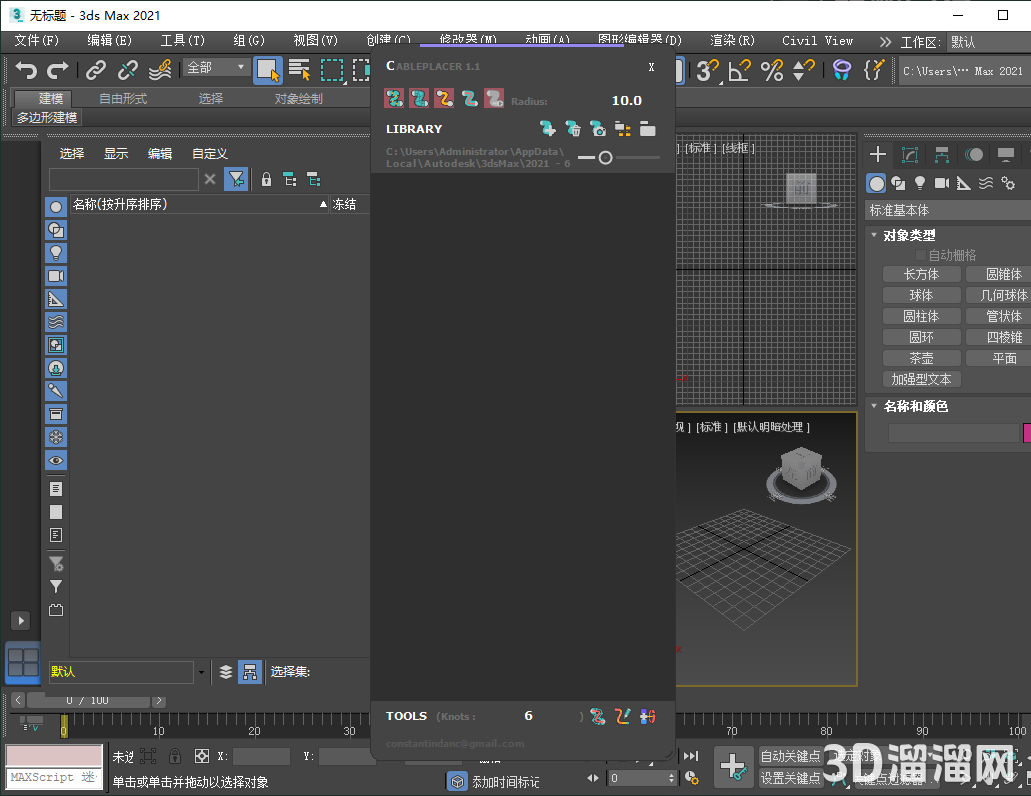This screenshot has width=1031, height=796.
Task: Select the knot editing pencil icon under TOOLS
Action: point(623,716)
